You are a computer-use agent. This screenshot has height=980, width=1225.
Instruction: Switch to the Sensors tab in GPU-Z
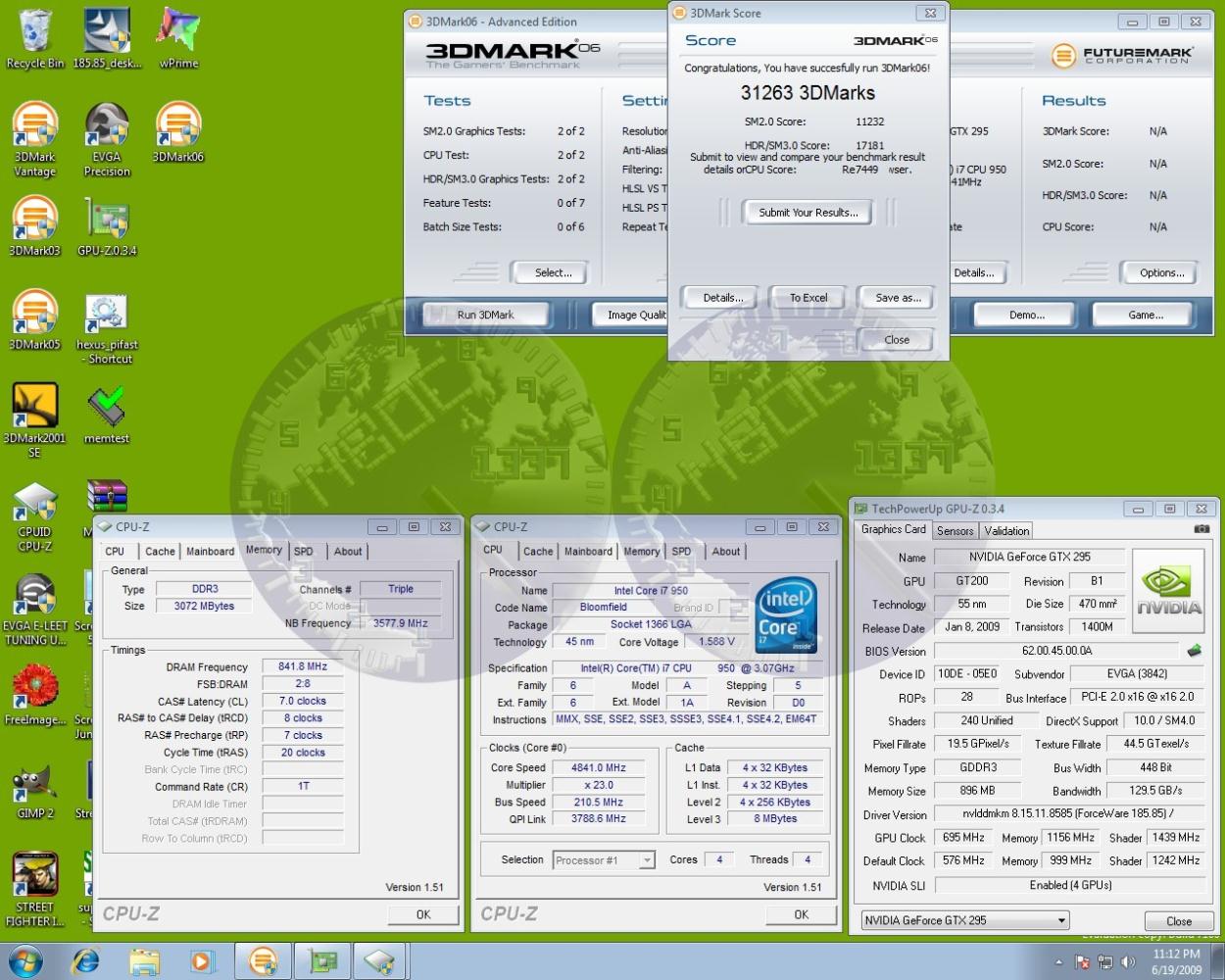click(955, 530)
